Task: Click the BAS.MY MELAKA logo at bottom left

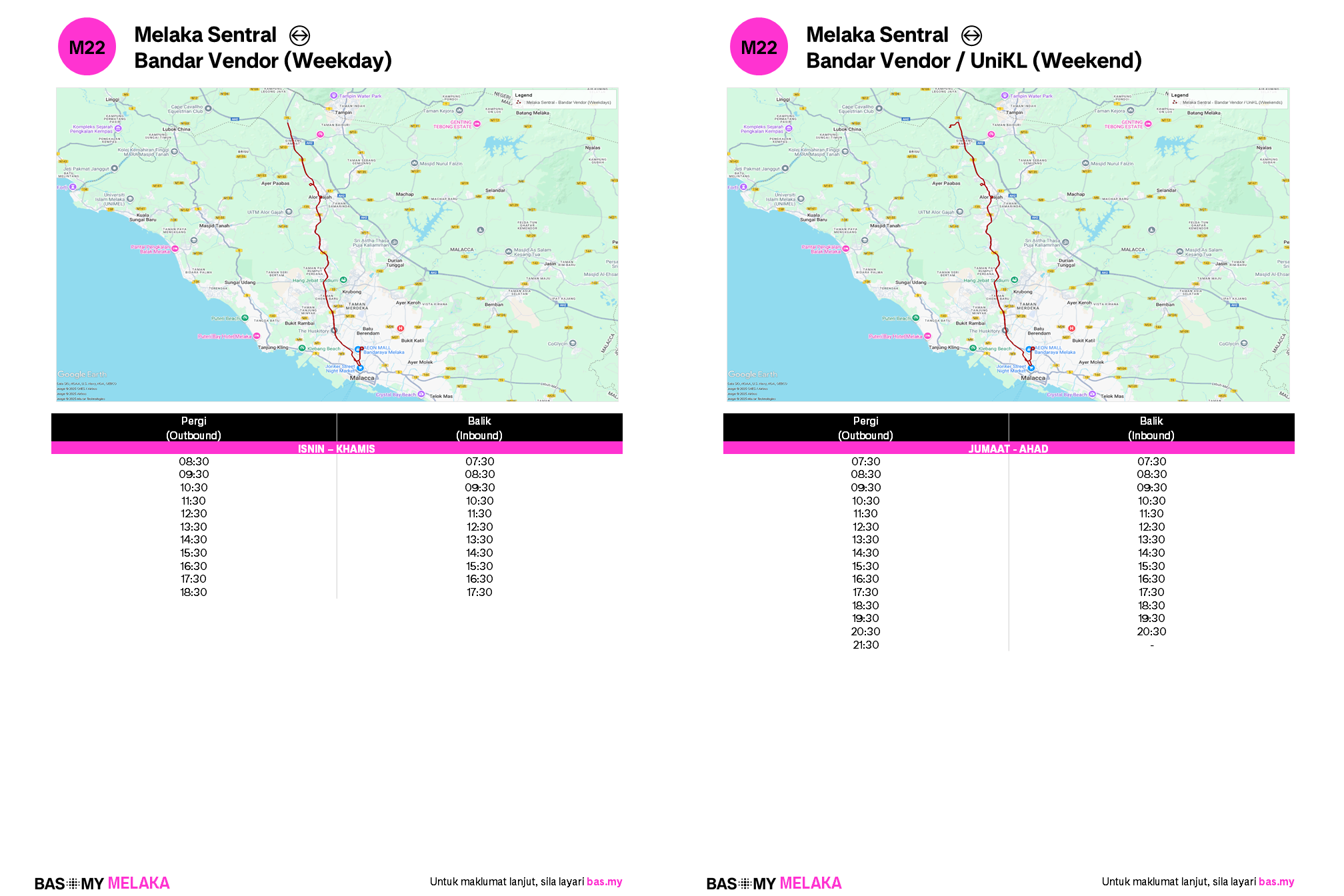Action: pos(102,883)
